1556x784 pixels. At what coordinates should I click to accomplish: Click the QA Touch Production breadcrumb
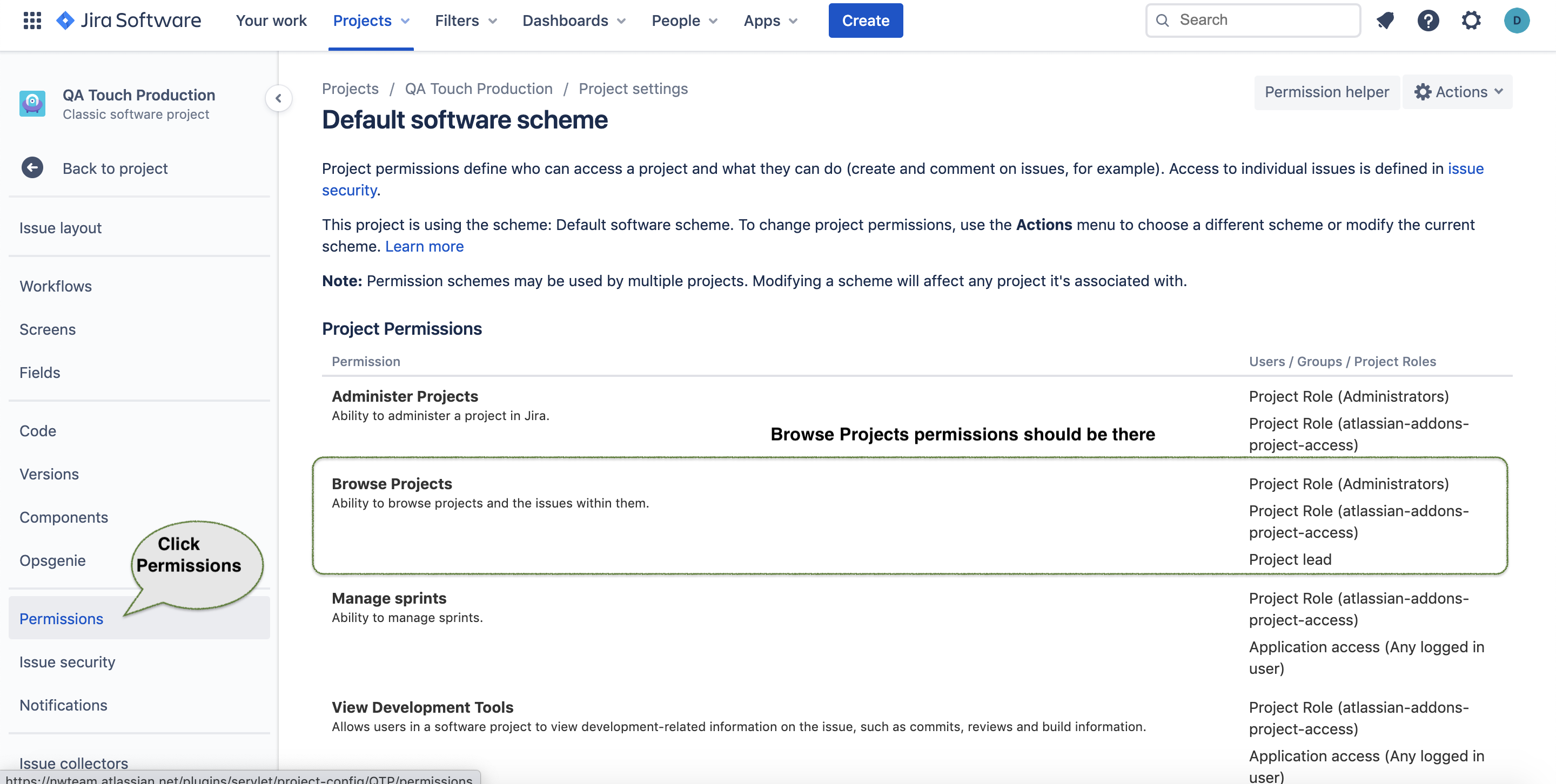(x=478, y=89)
